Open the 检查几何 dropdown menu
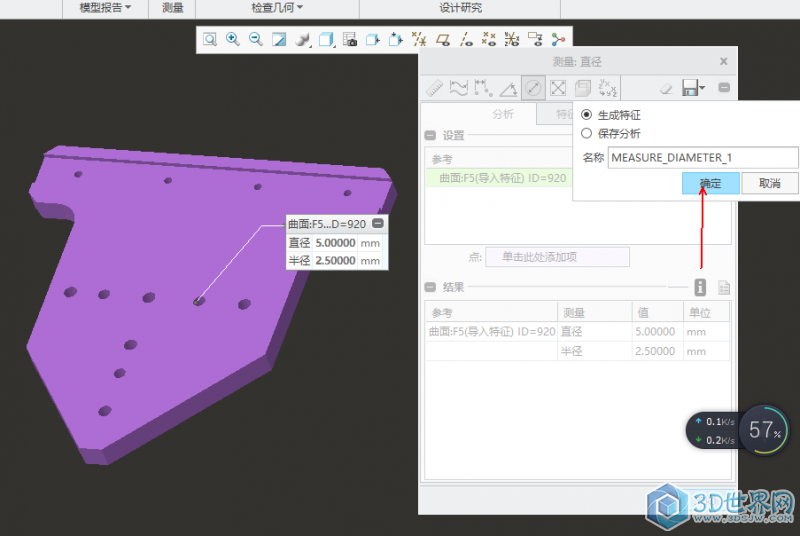 point(277,8)
